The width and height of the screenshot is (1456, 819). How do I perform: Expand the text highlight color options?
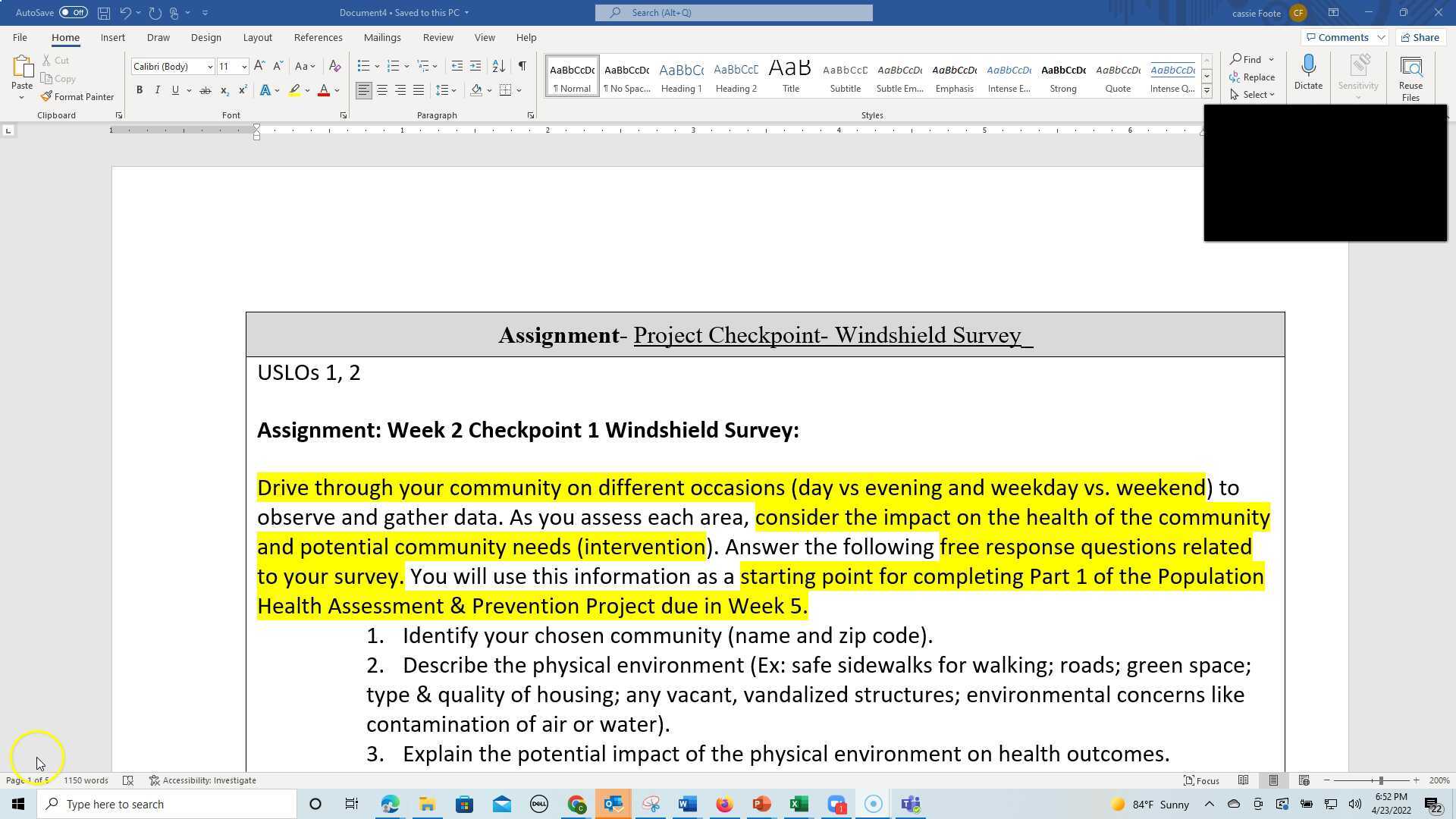(307, 90)
